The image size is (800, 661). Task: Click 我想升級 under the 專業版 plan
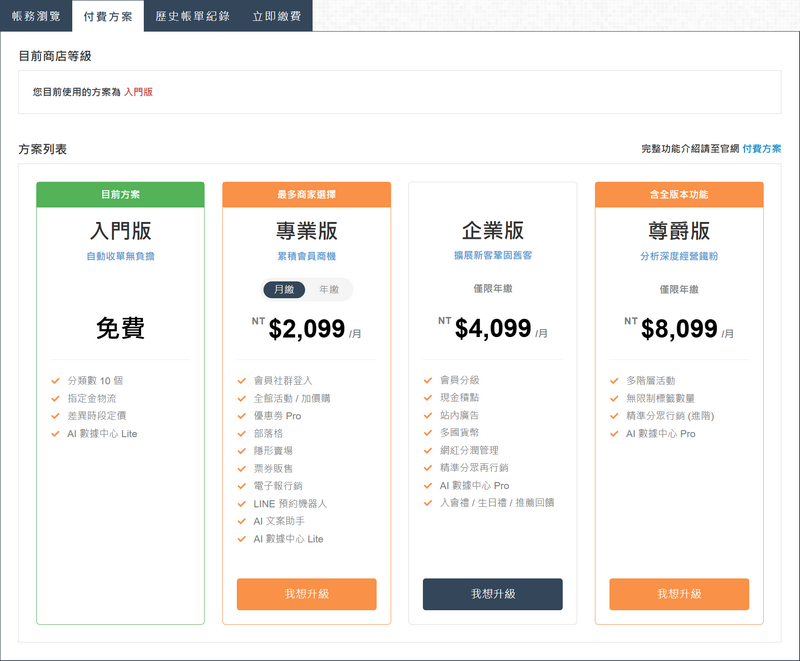[x=306, y=594]
